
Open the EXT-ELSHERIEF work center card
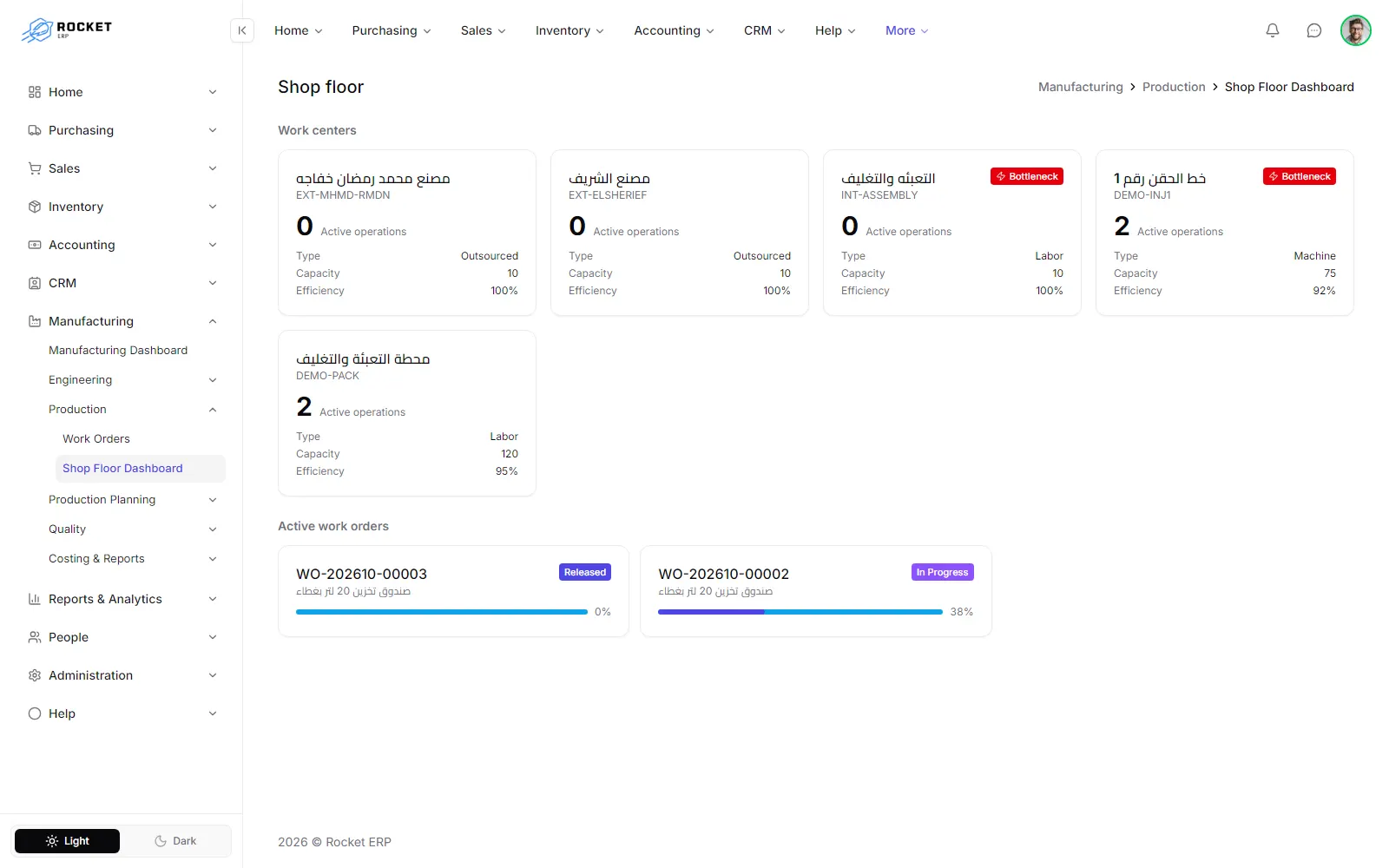680,233
